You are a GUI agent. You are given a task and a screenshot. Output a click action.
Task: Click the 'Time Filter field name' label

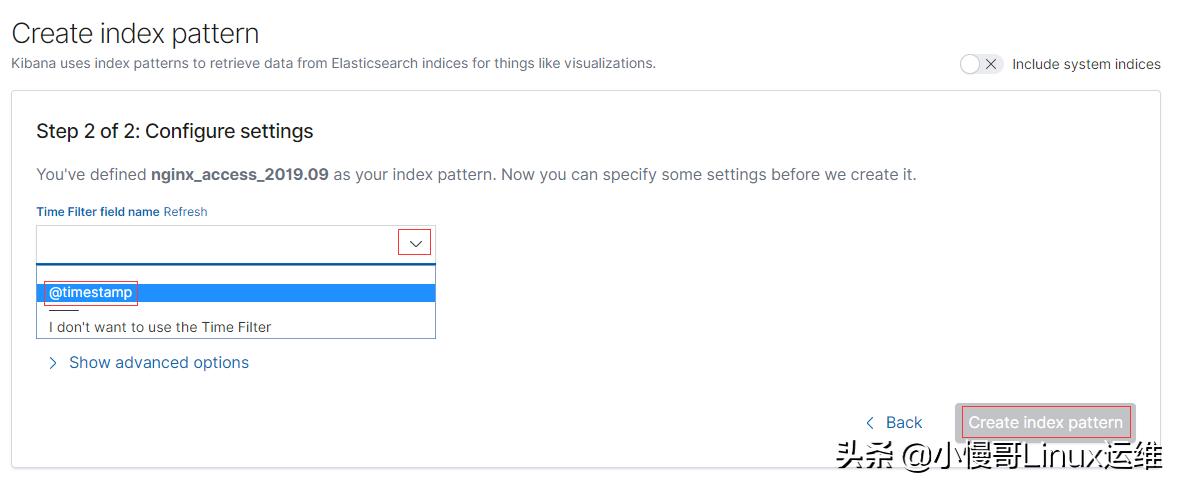[x=98, y=212]
